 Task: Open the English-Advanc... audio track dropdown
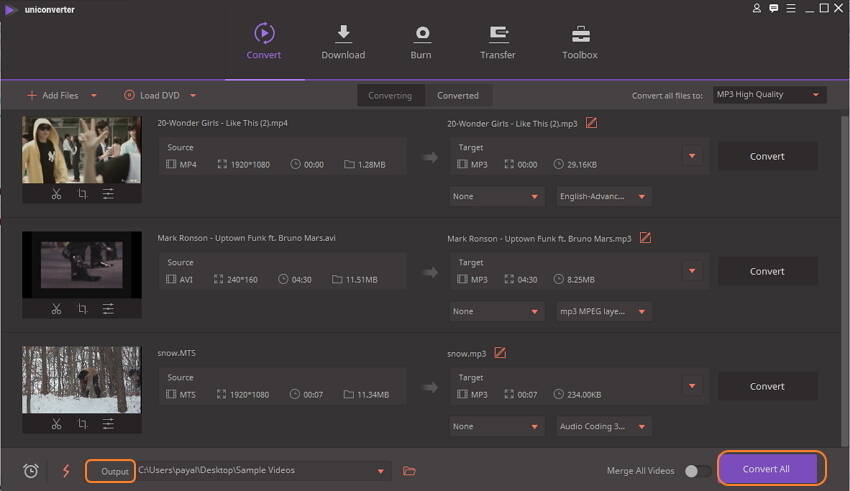603,196
